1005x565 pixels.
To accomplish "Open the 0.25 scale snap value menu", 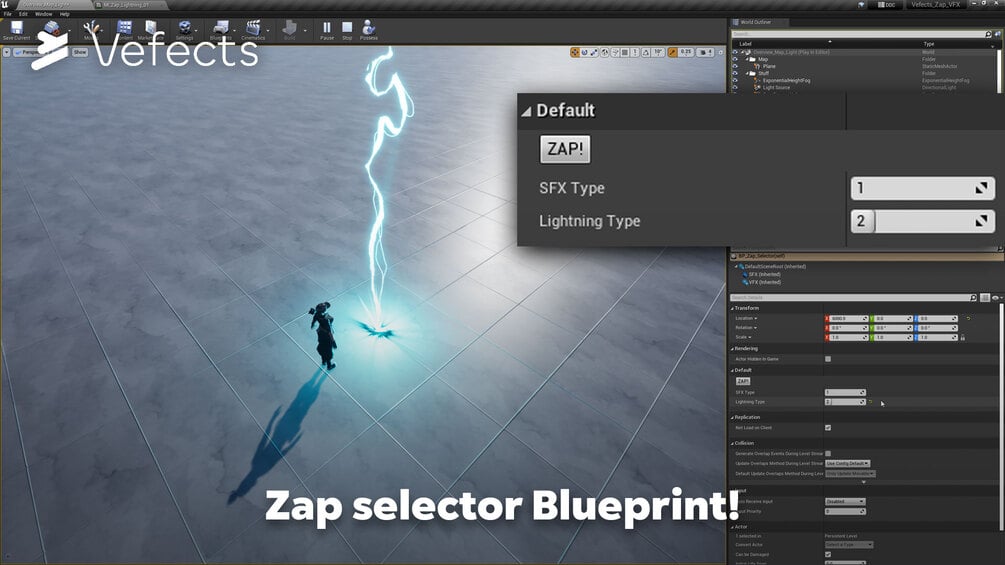I will click(686, 53).
